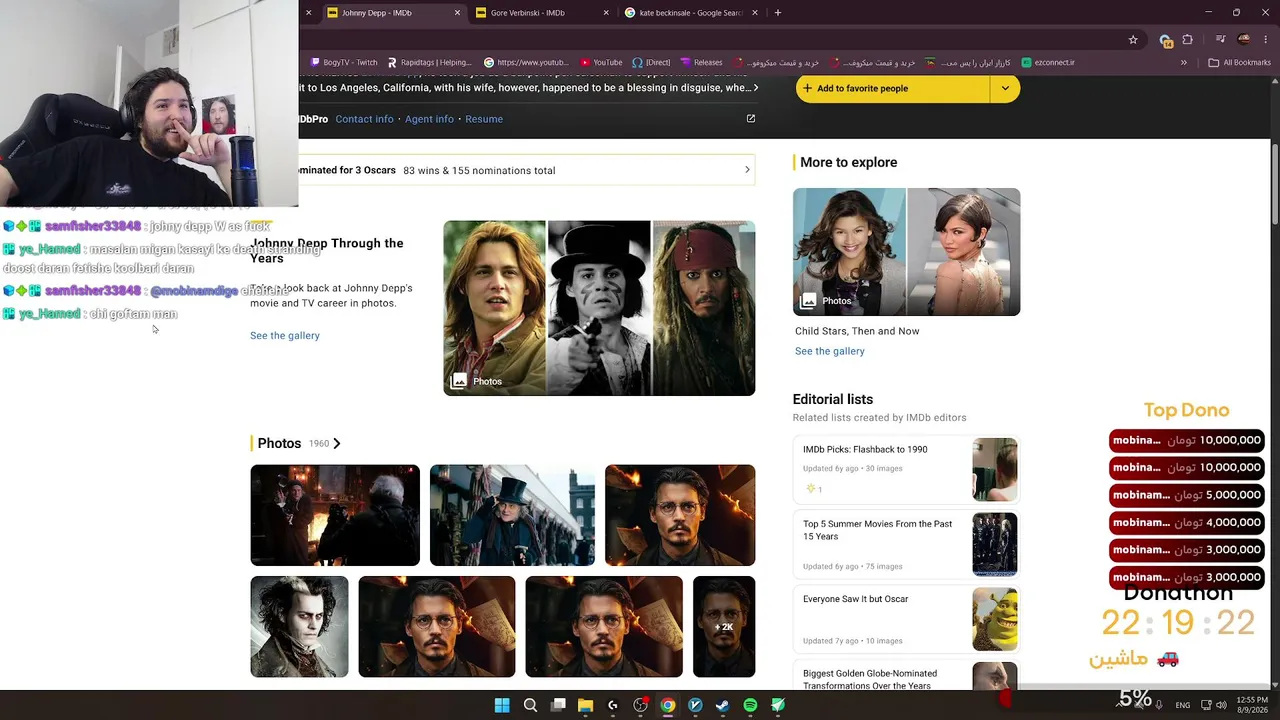
Task: View more photos via +2K thumbnail
Action: tap(724, 627)
